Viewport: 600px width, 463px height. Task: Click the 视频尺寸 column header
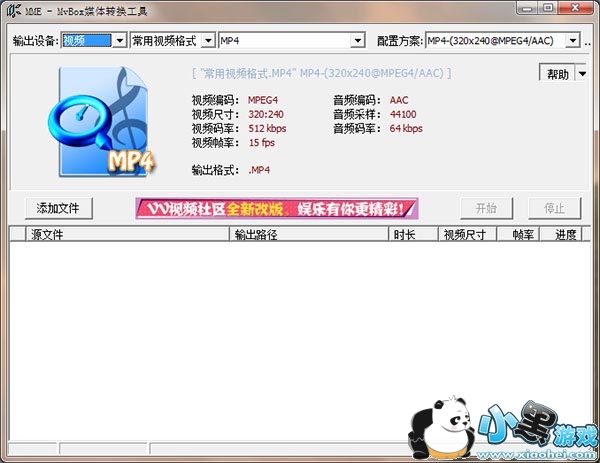(x=467, y=234)
